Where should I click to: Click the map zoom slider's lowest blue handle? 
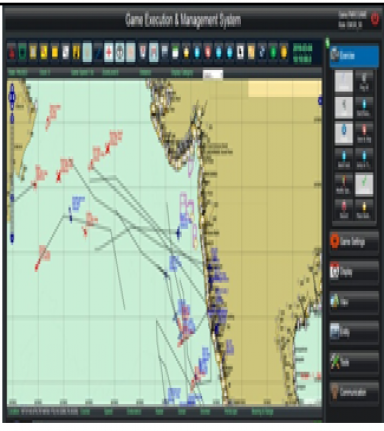(12, 238)
